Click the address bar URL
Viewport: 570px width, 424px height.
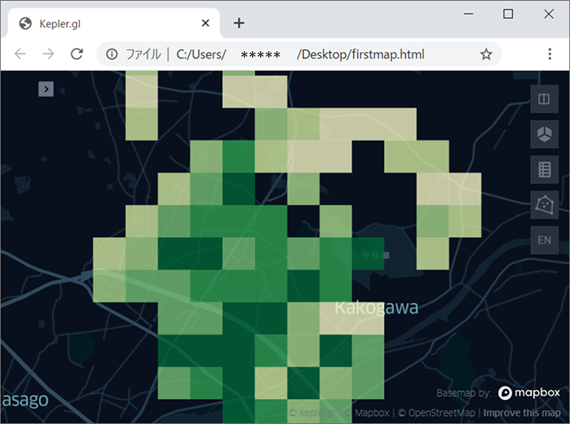(x=300, y=55)
